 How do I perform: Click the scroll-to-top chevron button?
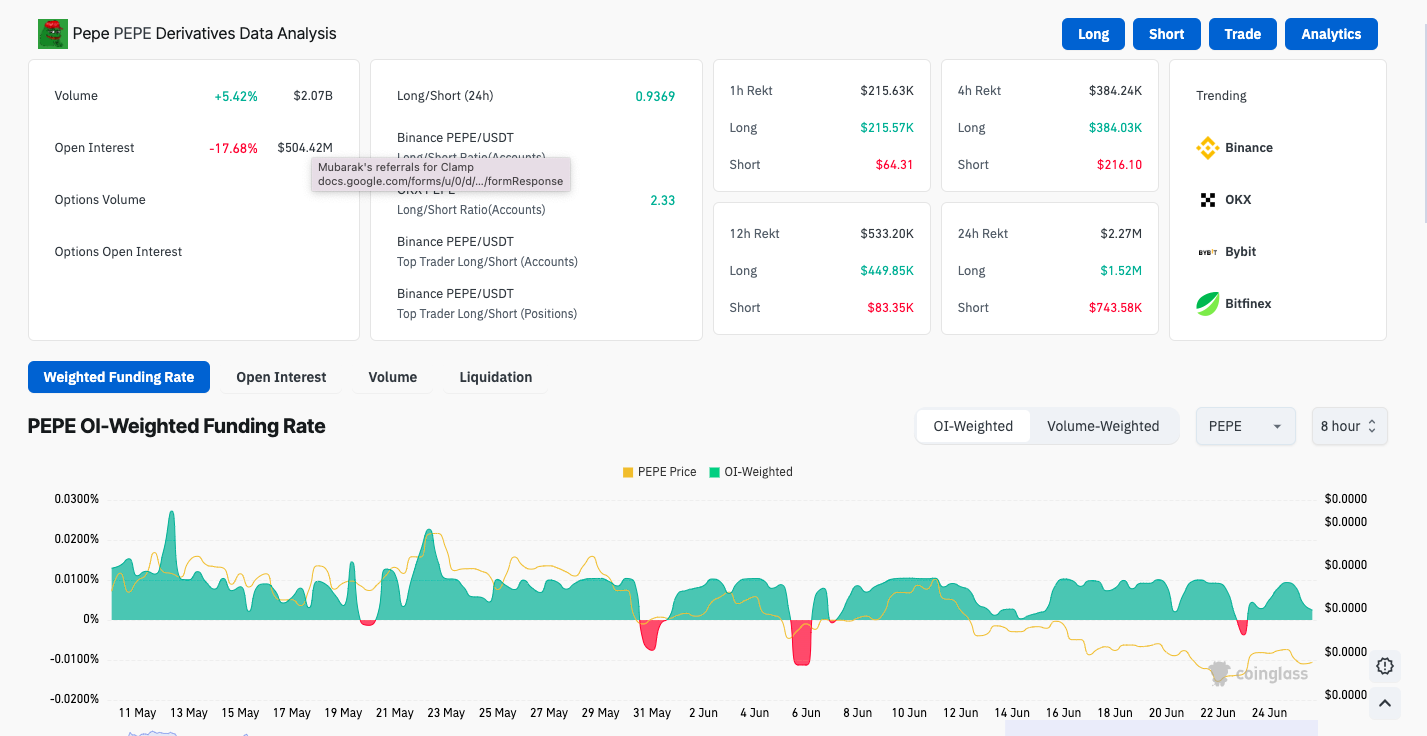click(x=1385, y=704)
